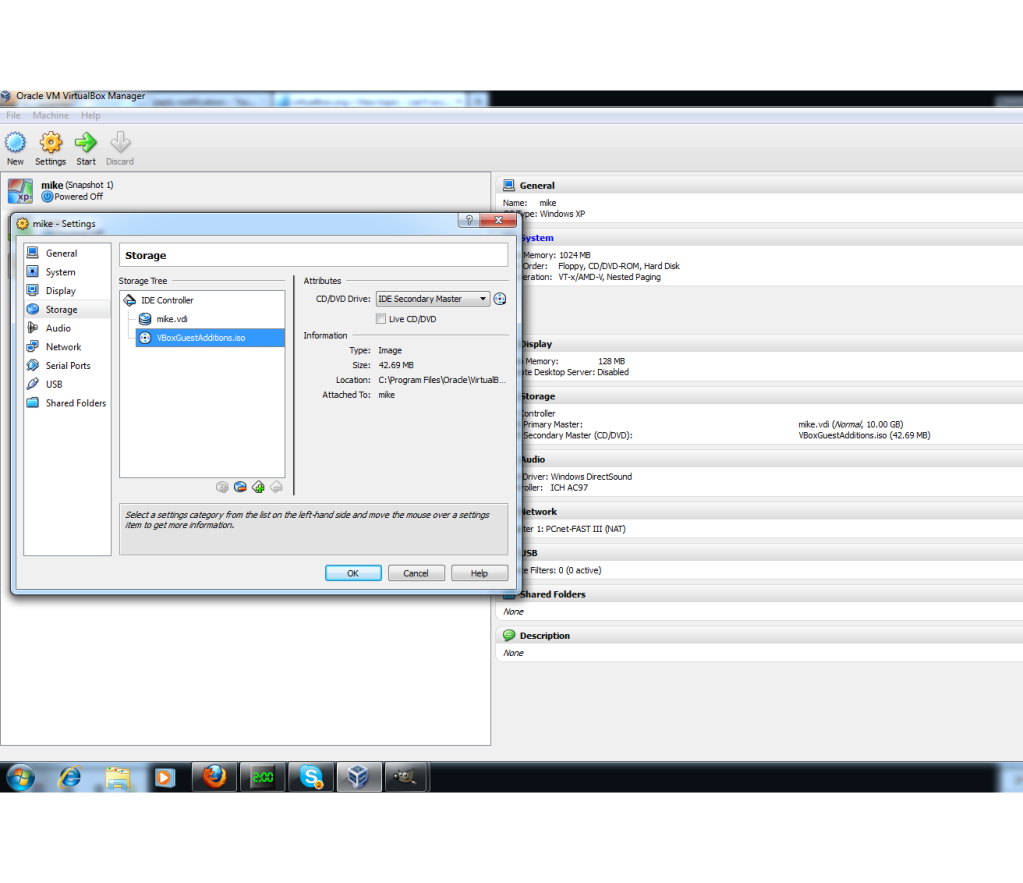This screenshot has height=883, width=1023.
Task: Open the CD/DVD Drive dropdown
Action: point(432,299)
